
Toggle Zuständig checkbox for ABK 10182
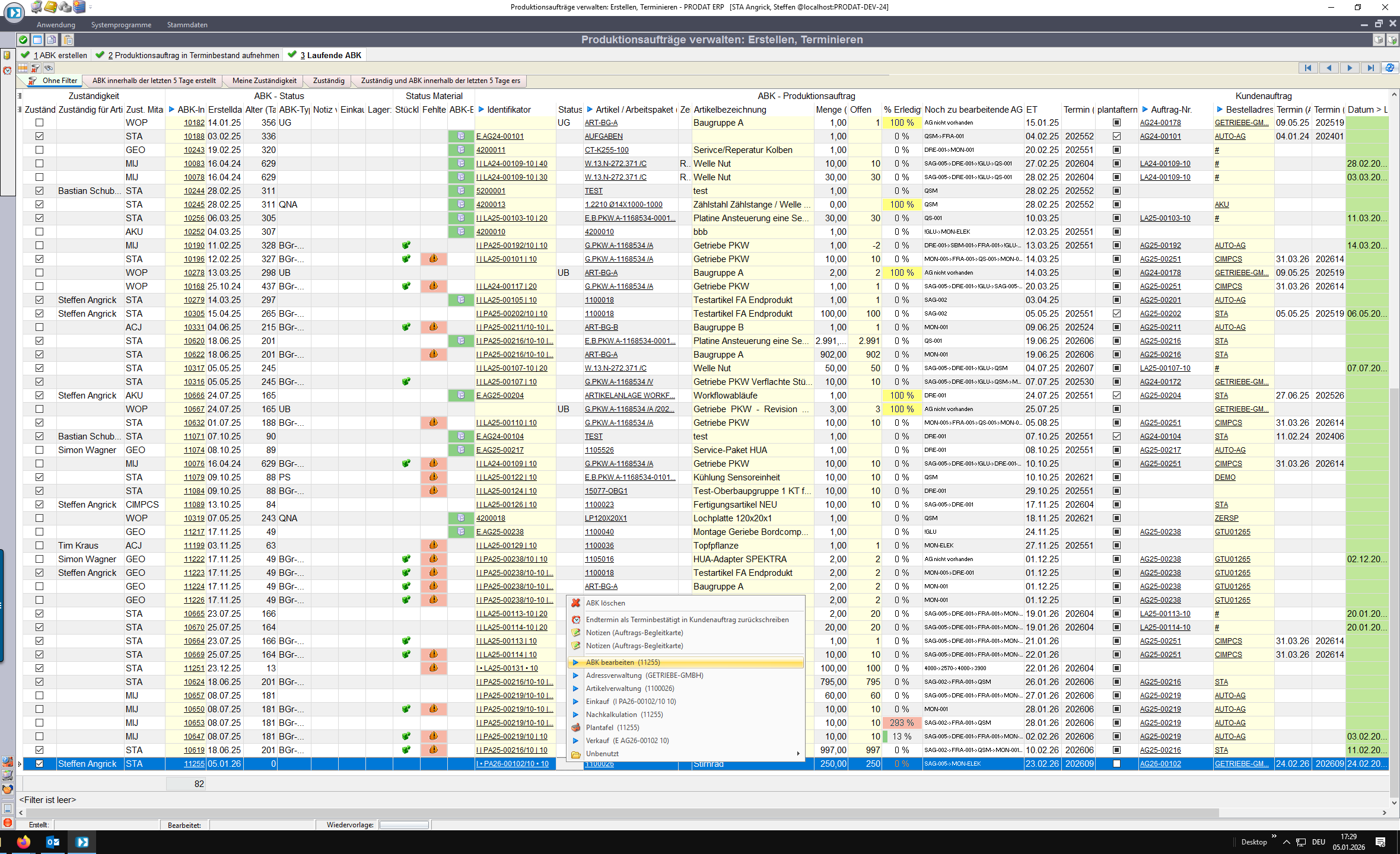[x=40, y=123]
